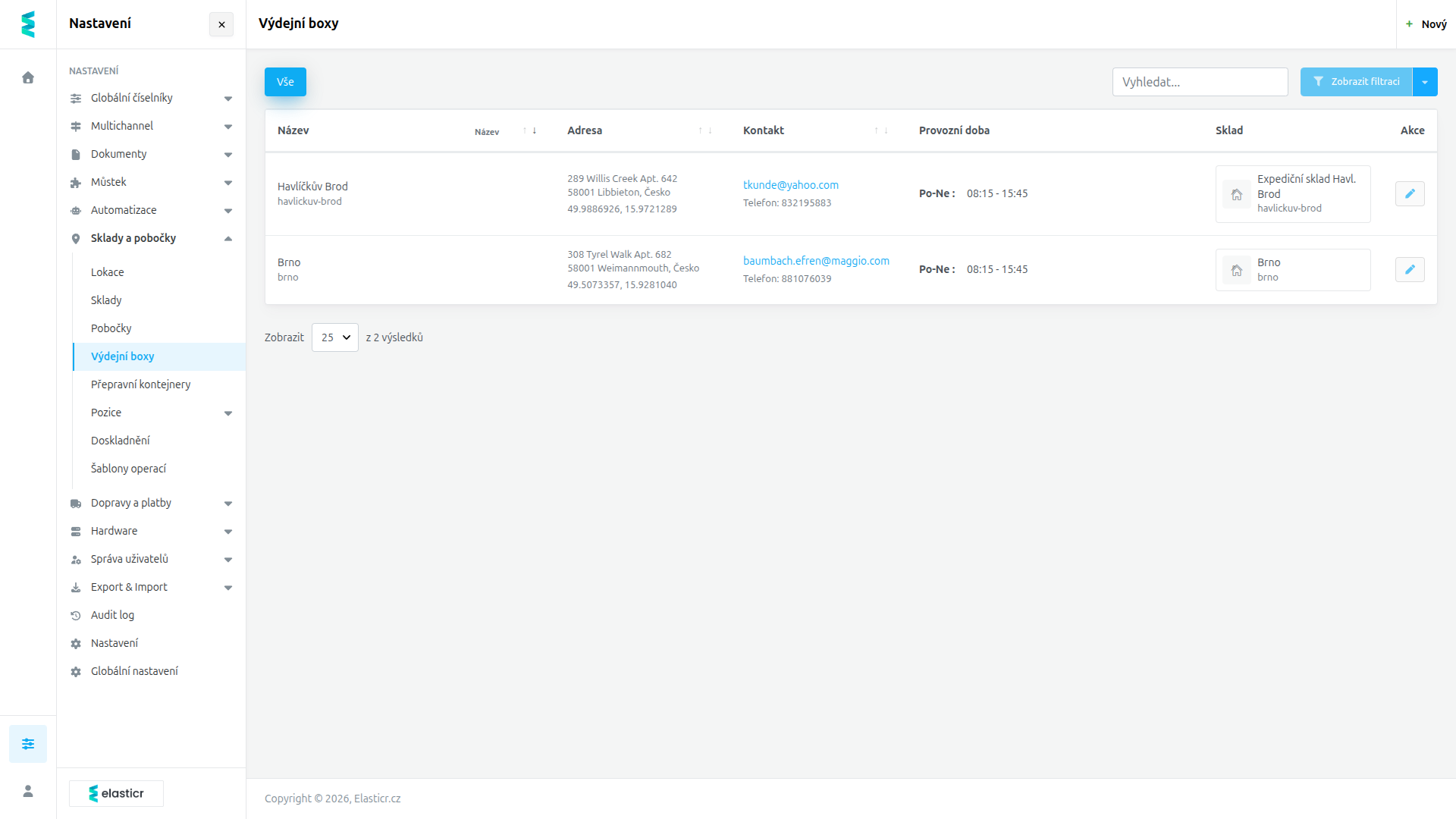Open the home dashboard icon
Image resolution: width=1456 pixels, height=819 pixels.
point(28,77)
